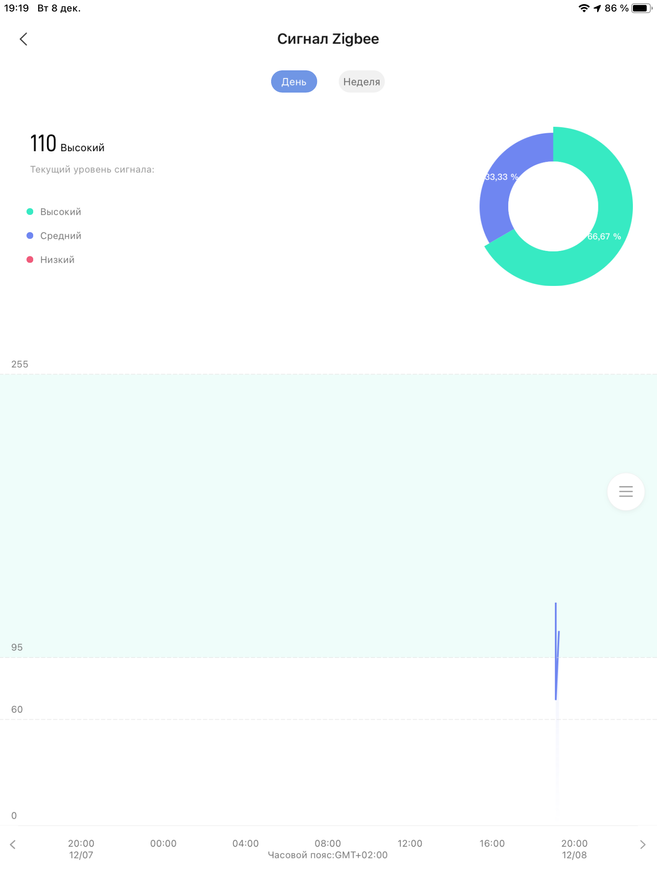The width and height of the screenshot is (657, 877).
Task: Switch to the Неделя tab
Action: pos(361,82)
